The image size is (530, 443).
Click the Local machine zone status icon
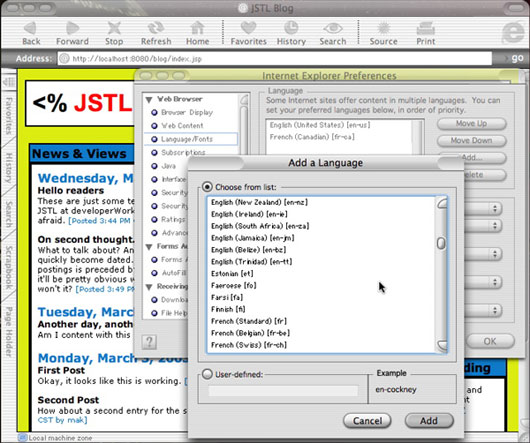(x=22, y=438)
